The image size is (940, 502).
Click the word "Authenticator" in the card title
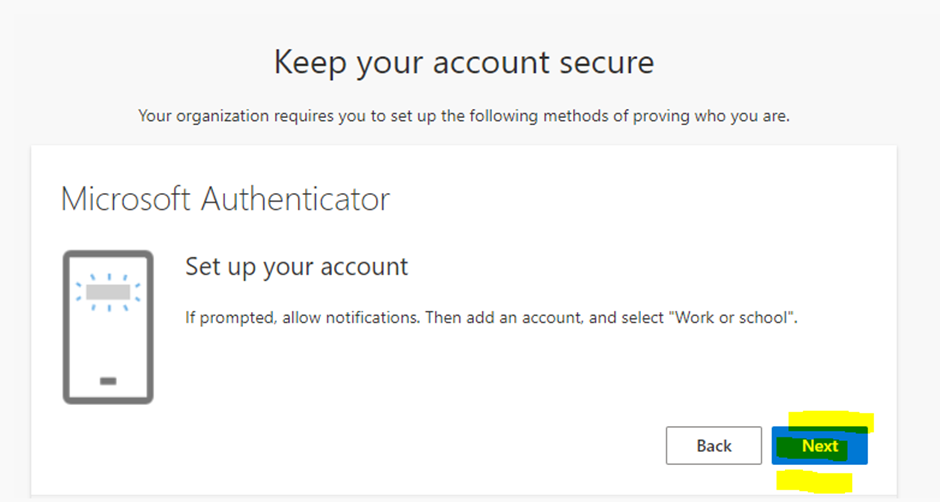coord(296,198)
